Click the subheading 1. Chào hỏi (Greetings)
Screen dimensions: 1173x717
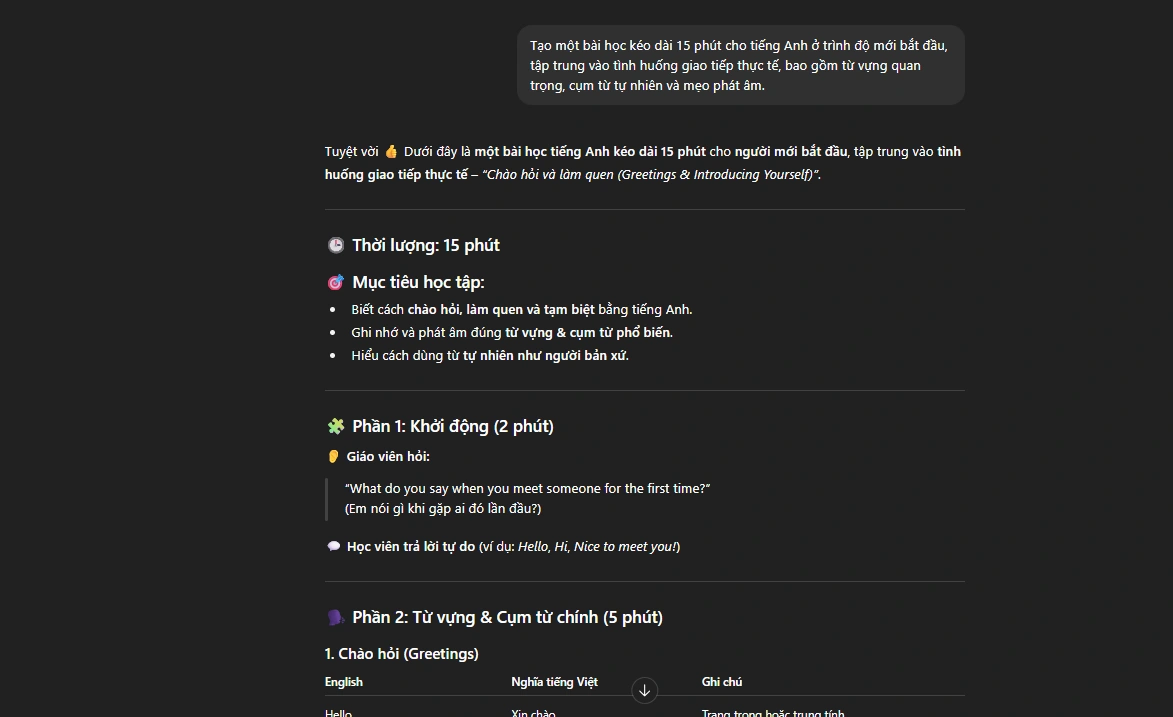click(401, 654)
